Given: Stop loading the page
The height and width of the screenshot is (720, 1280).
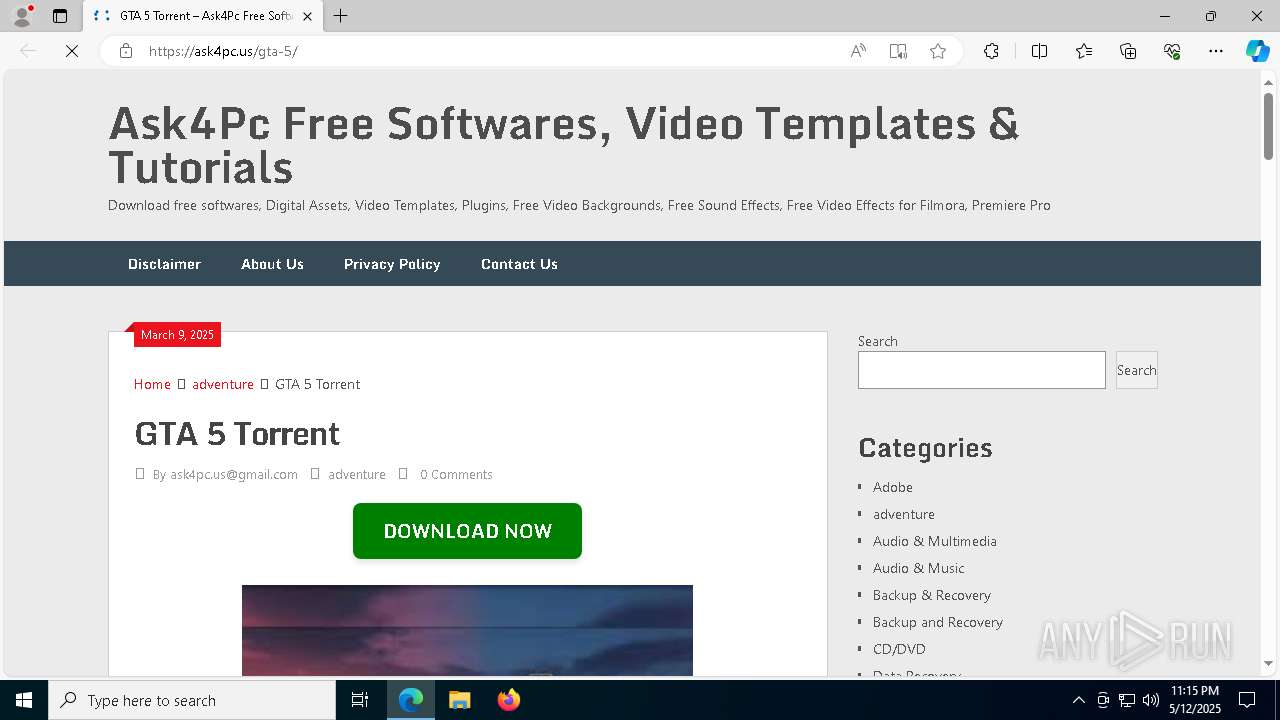Looking at the screenshot, I should pyautogui.click(x=72, y=51).
